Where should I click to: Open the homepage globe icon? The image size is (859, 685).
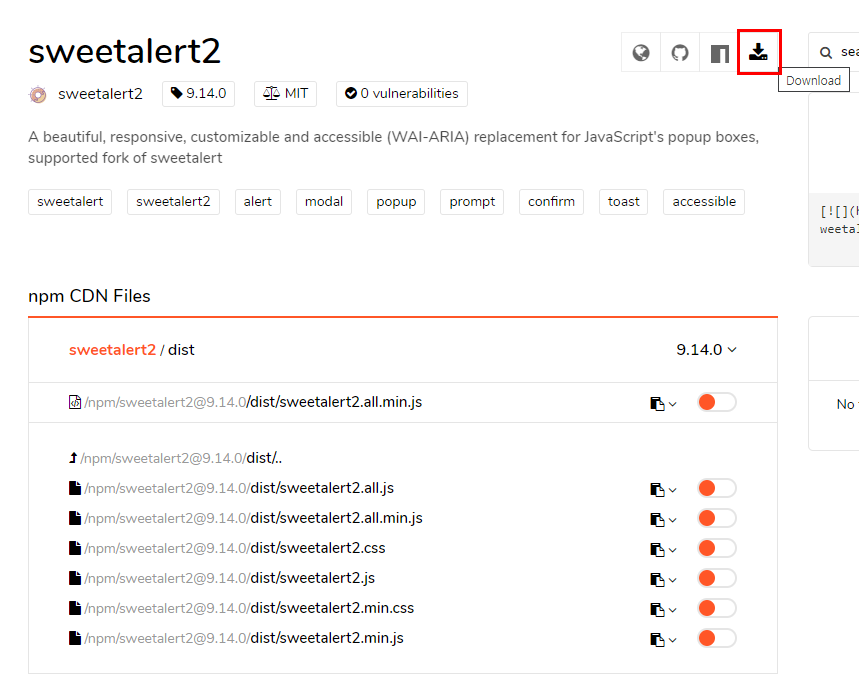click(641, 53)
